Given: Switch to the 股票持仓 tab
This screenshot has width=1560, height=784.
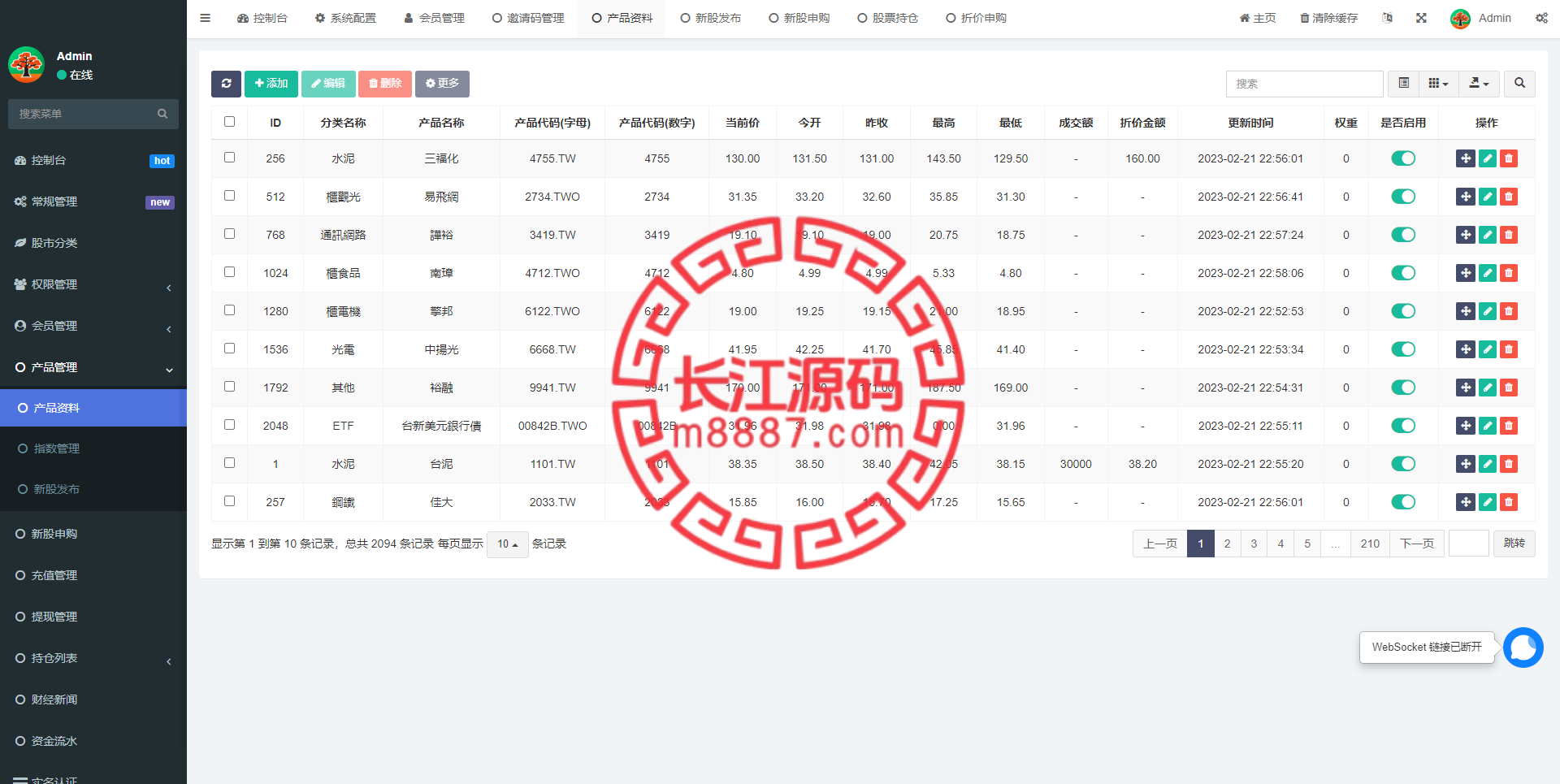Looking at the screenshot, I should pos(888,18).
